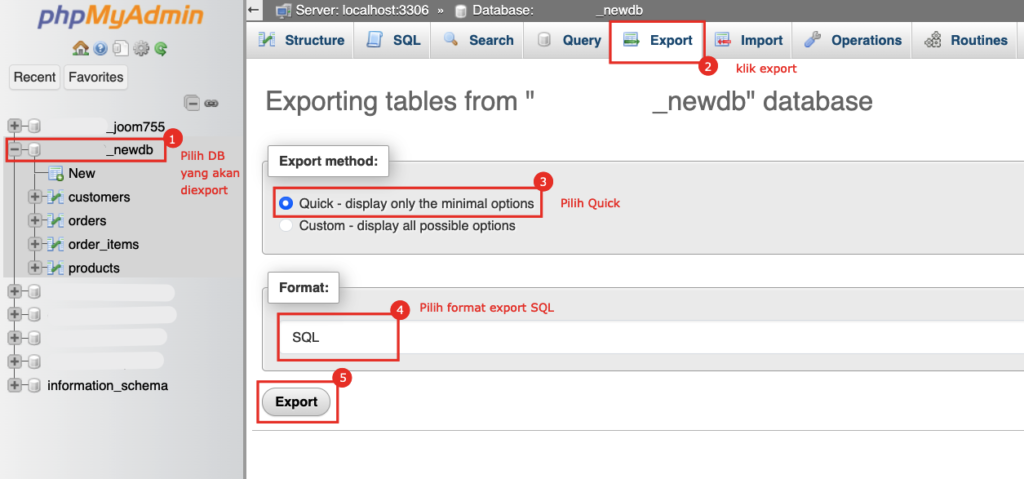Expand the order_items table node
The width and height of the screenshot is (1024, 479).
click(x=35, y=244)
